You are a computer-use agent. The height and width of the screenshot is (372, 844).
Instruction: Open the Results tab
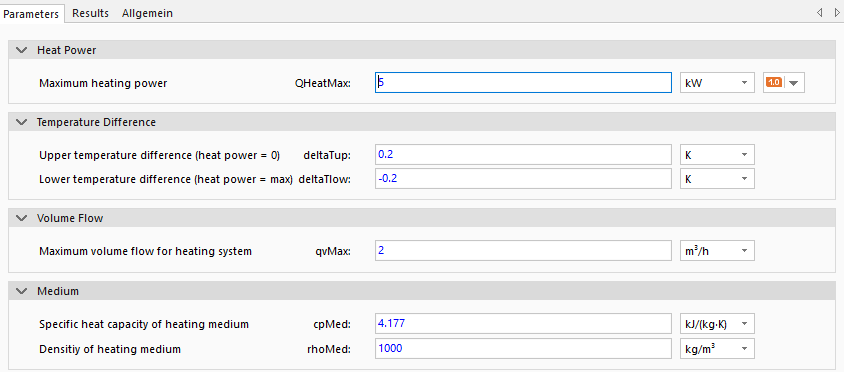90,13
